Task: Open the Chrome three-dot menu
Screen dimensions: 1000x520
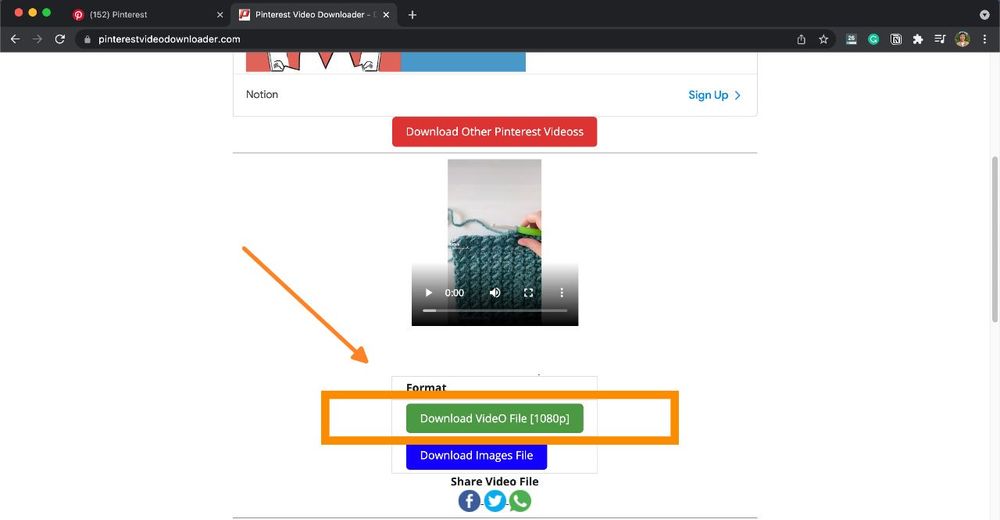Action: pos(985,40)
